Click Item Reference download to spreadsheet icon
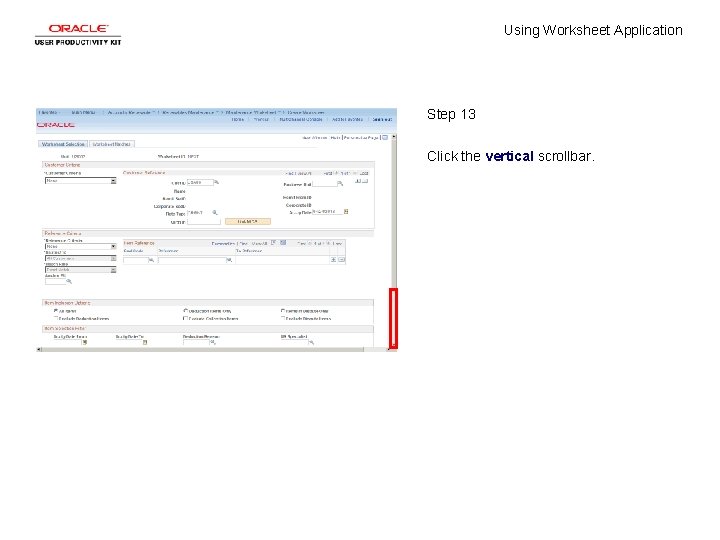This screenshot has height=540, width=720. click(x=283, y=243)
